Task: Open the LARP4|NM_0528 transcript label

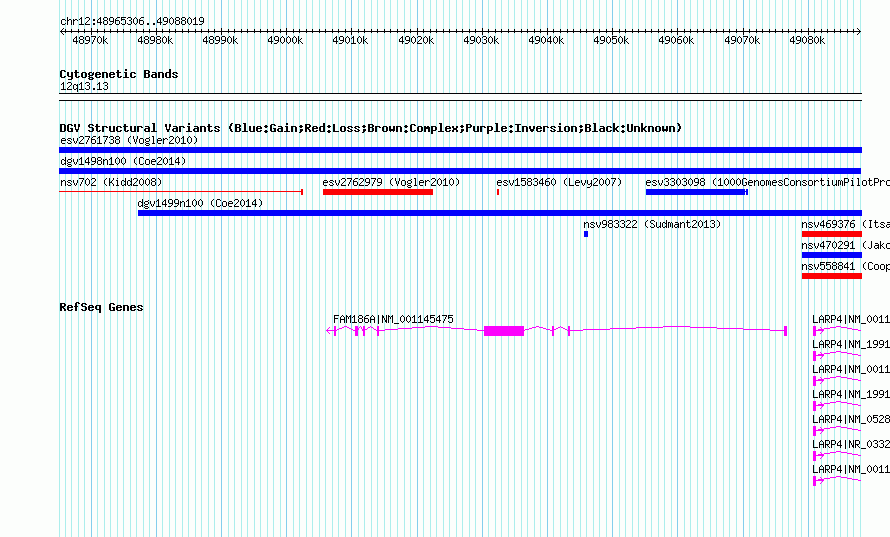Action: coord(851,419)
